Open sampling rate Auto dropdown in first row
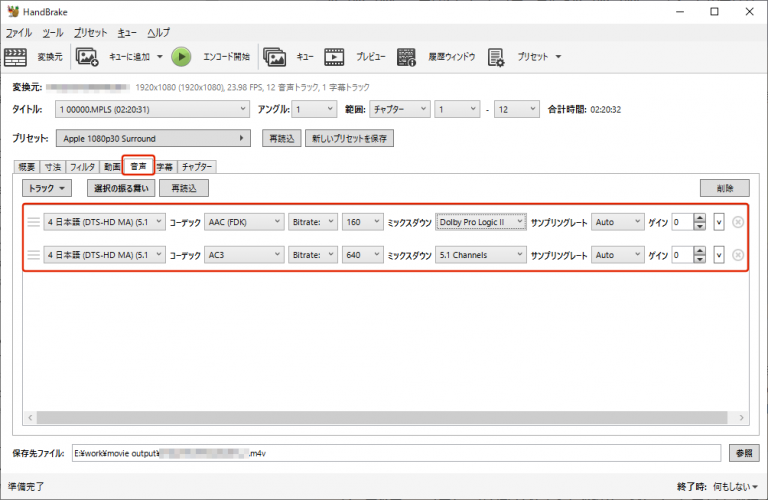This screenshot has width=768, height=500. pos(617,222)
